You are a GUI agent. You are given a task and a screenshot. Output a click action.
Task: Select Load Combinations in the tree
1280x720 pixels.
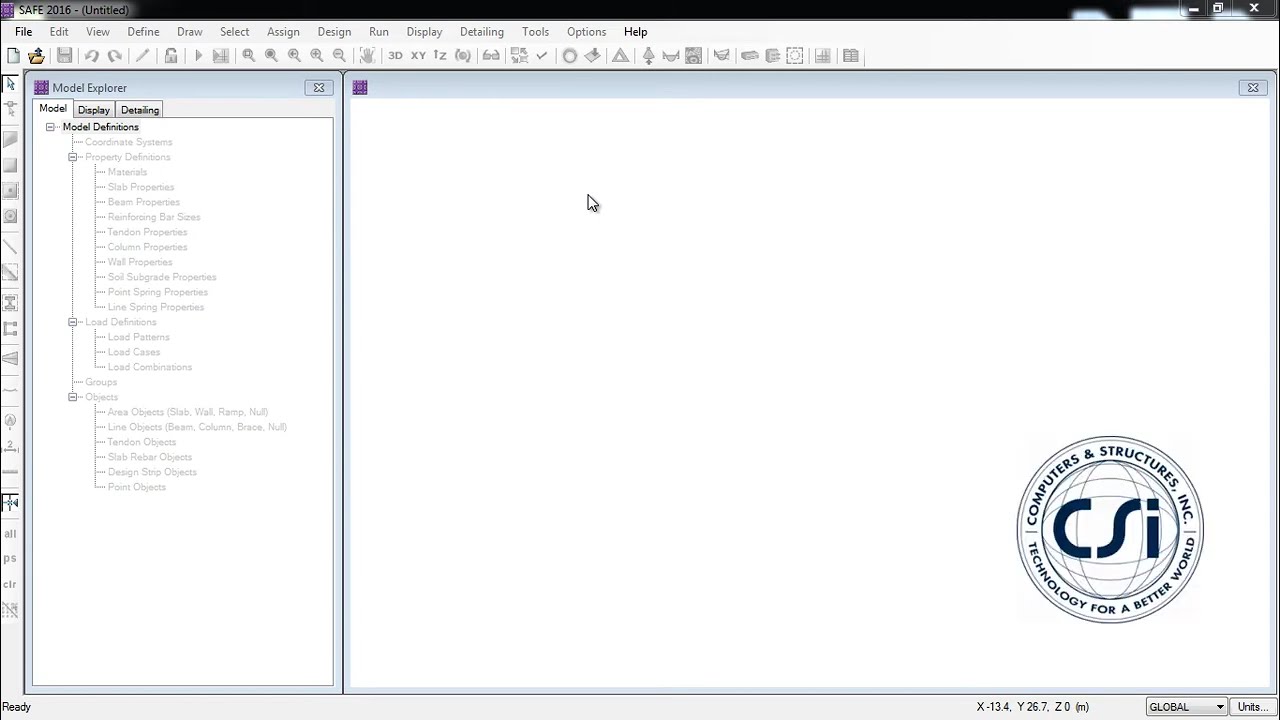point(150,367)
